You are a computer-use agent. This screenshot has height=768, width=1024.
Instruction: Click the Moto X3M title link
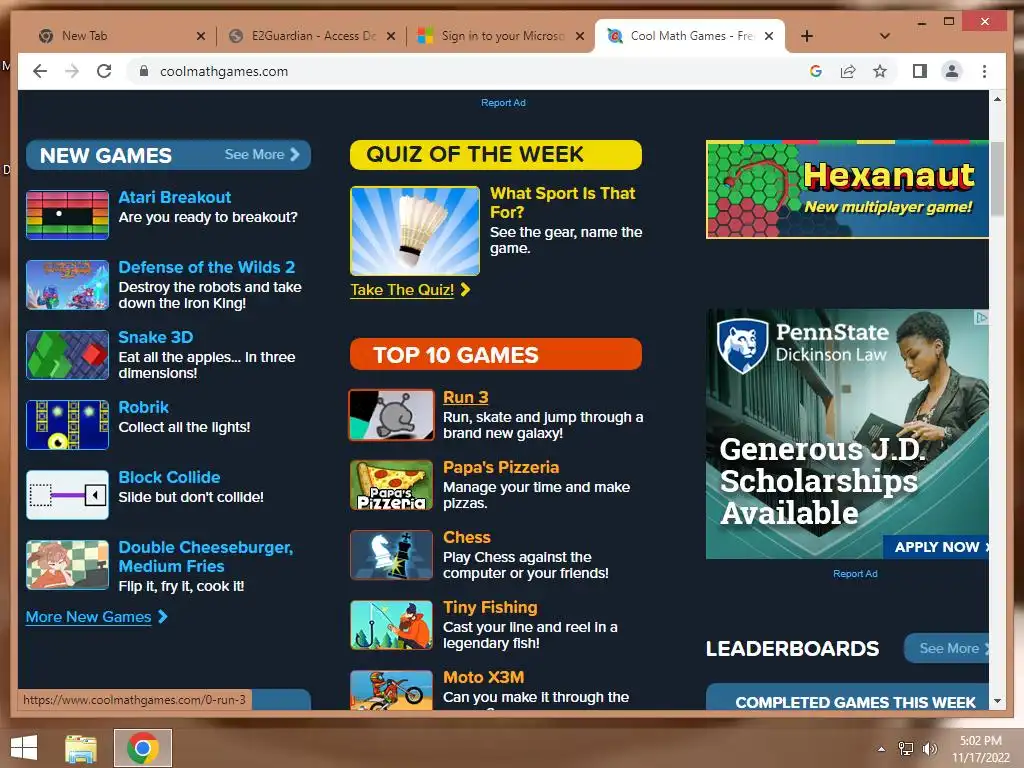click(x=483, y=677)
